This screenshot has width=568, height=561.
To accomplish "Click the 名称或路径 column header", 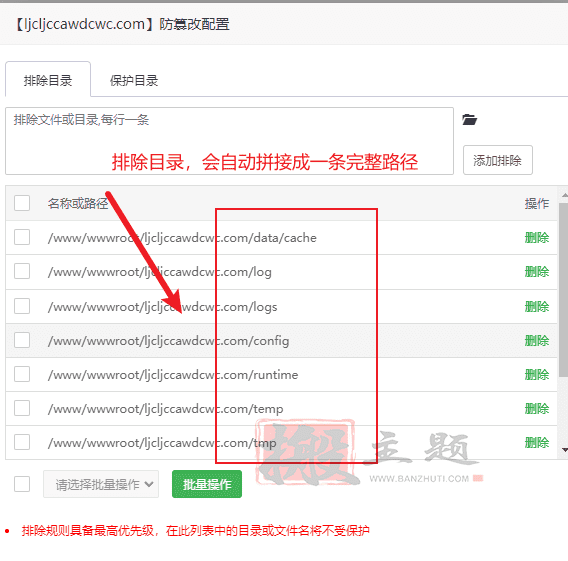I will point(78,203).
